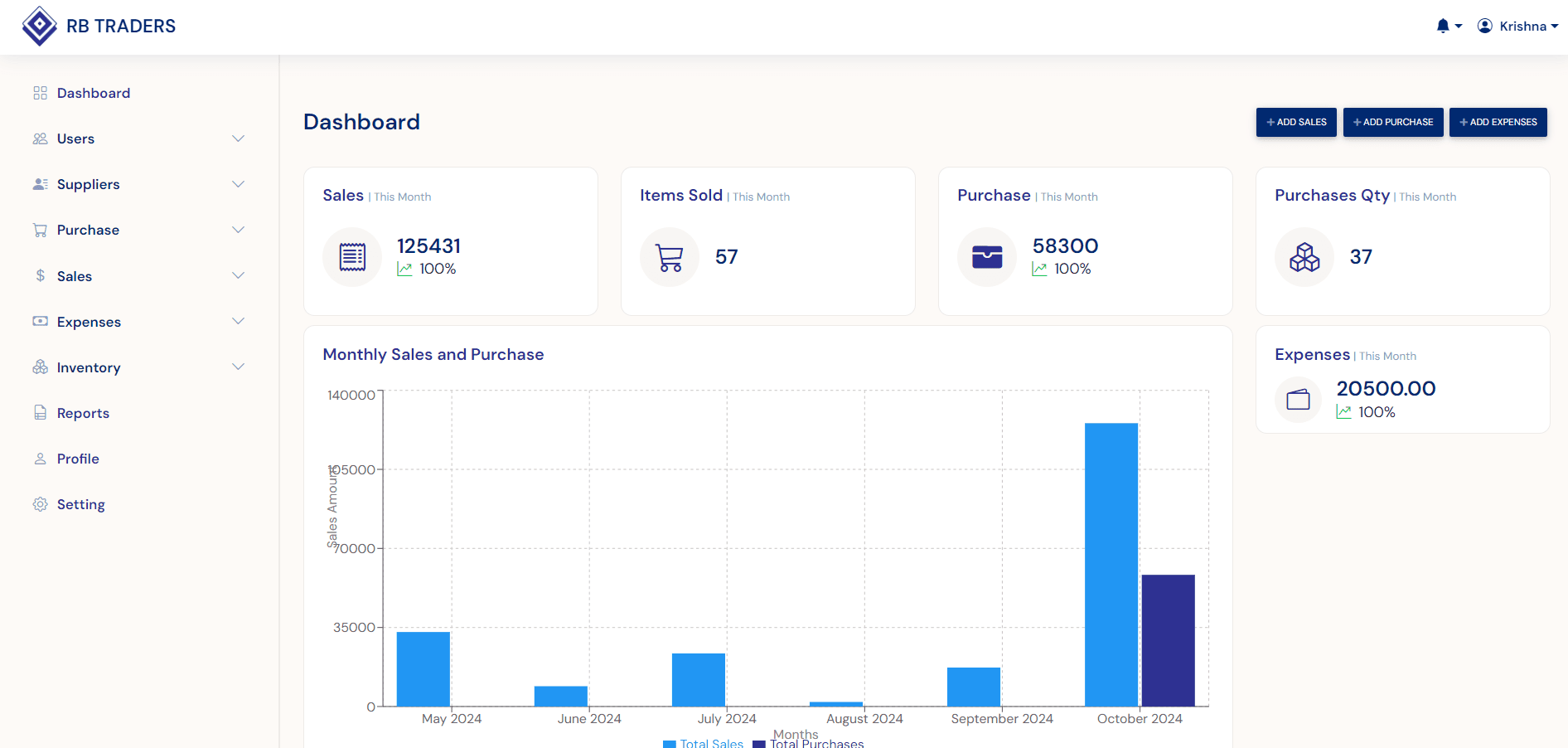Screen dimensions: 1568x748
Task: Click the RB TRADERS brand name
Action: tap(121, 27)
